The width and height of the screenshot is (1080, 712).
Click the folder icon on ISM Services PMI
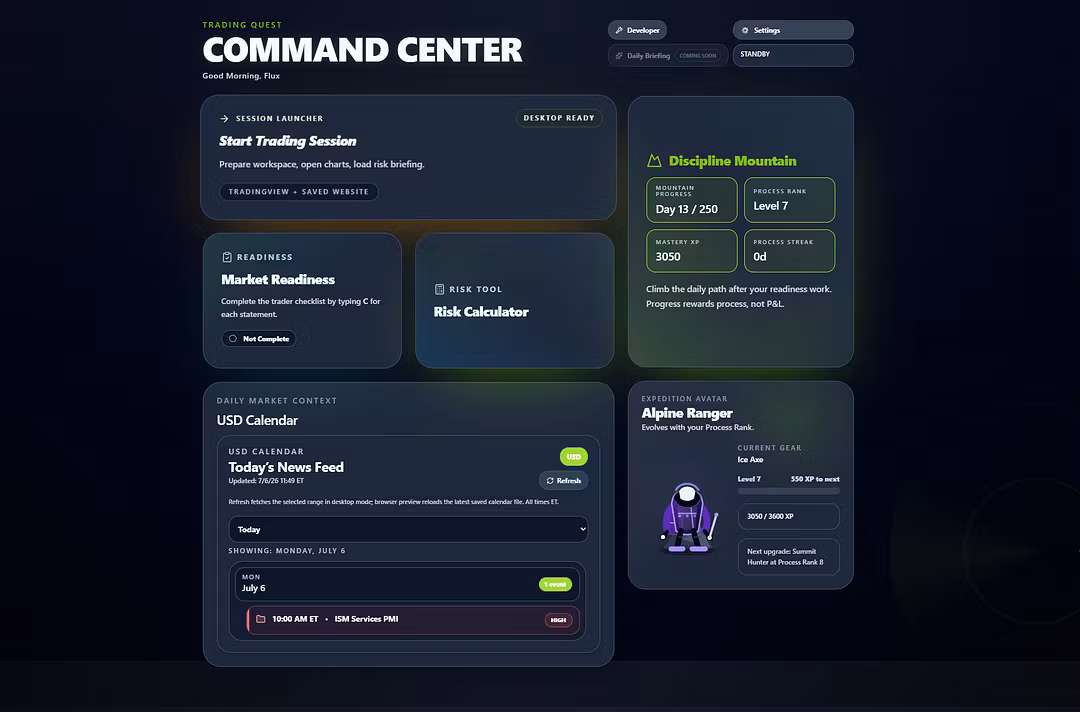260,619
